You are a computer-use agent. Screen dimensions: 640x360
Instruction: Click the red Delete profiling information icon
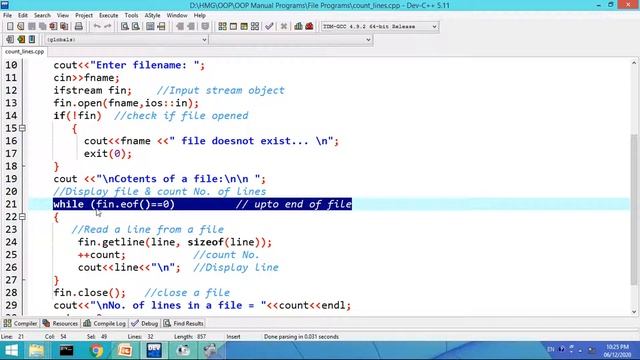309,27
